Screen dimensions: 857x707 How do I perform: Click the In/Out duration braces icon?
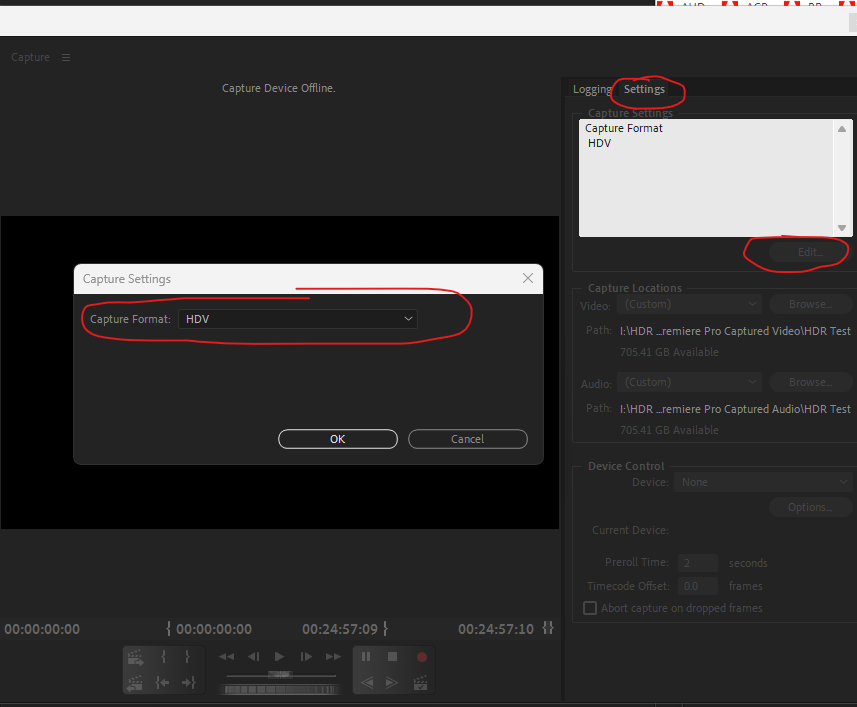point(548,628)
